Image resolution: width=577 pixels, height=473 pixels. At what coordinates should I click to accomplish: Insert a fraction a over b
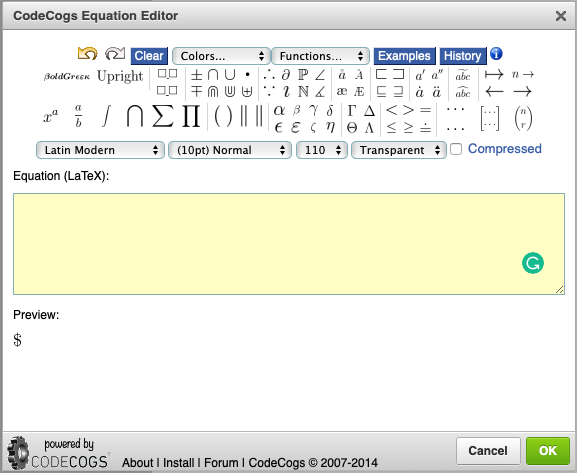(x=78, y=116)
